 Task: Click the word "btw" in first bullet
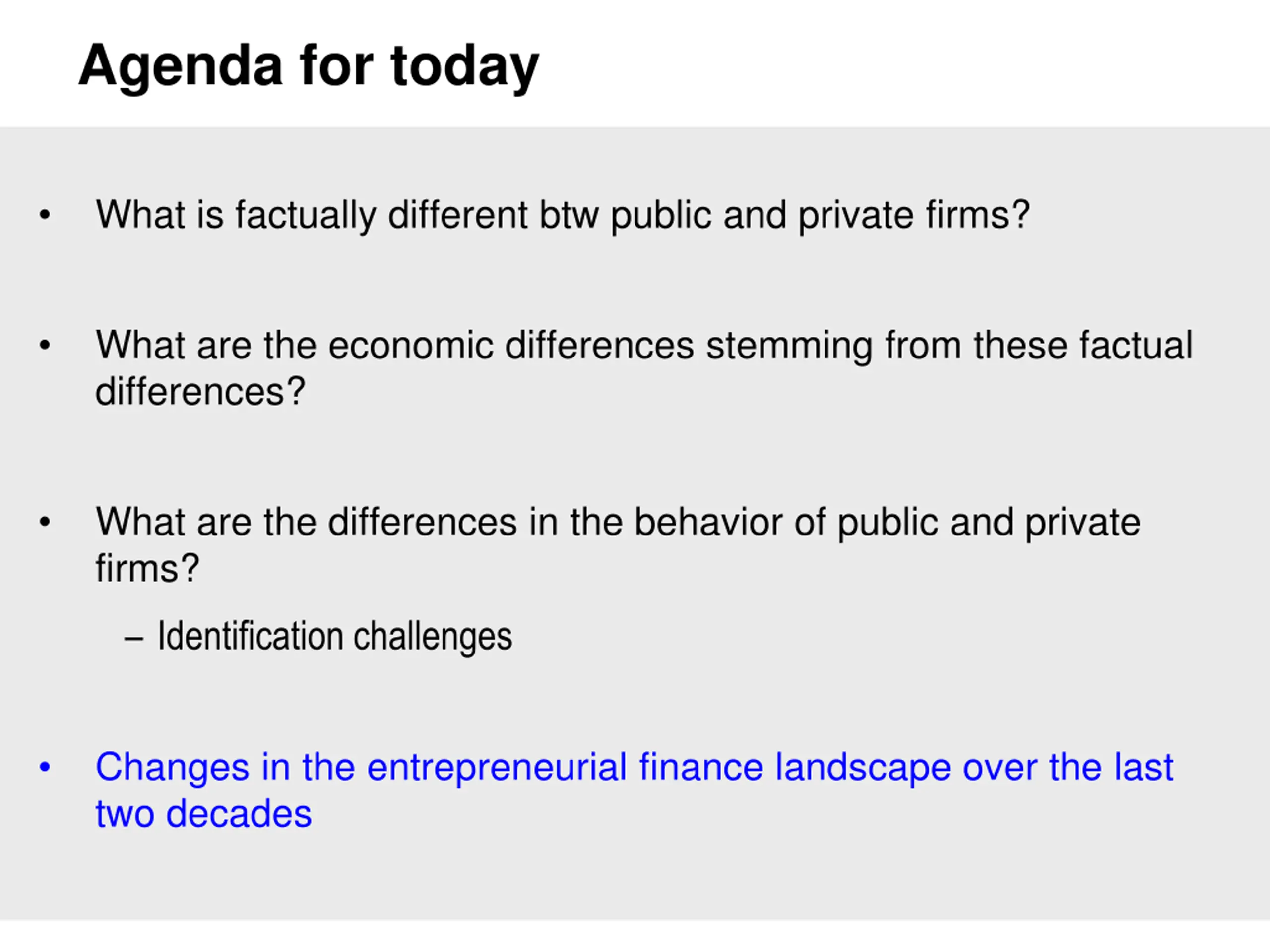[569, 215]
